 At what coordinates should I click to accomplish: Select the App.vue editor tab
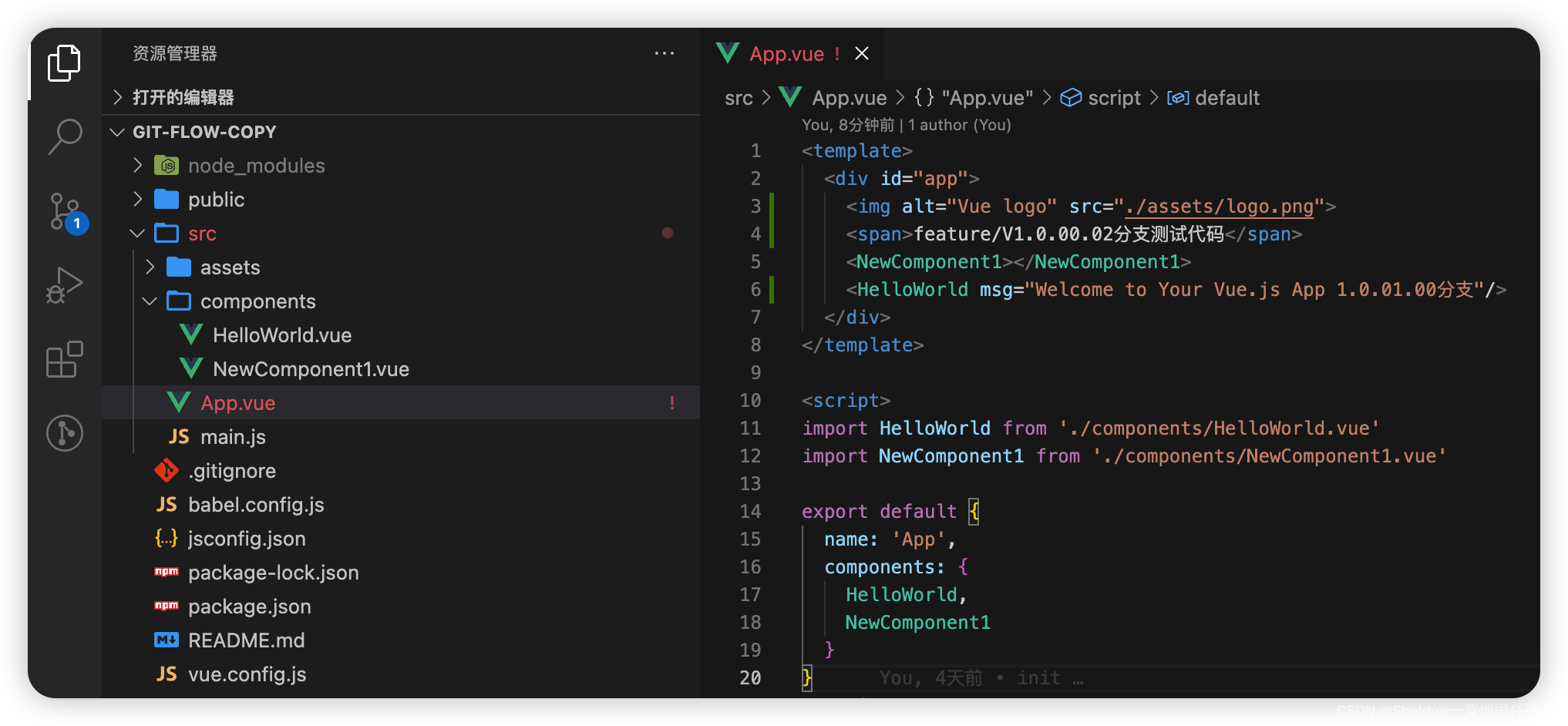pyautogui.click(x=791, y=53)
